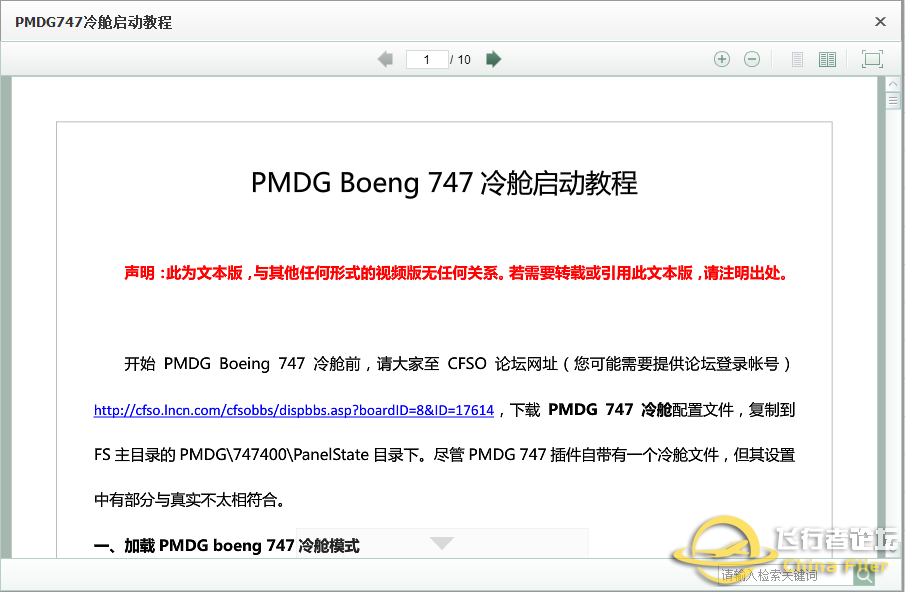Click window title PMDG747冷舱启动教程
The height and width of the screenshot is (592, 905).
[94, 23]
